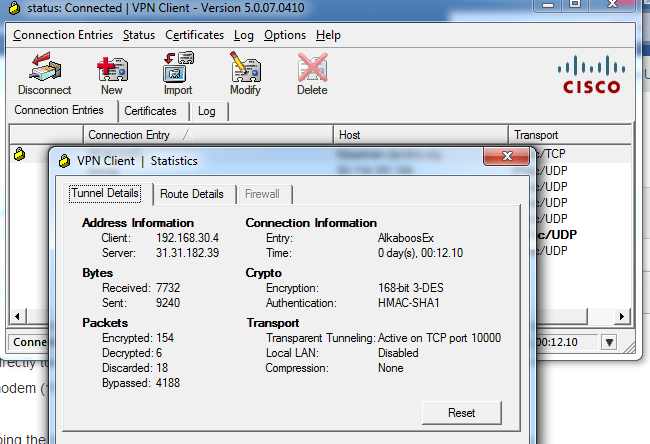Viewport: 650px width, 444px height.
Task: Click the Disconnect toolbar icon
Action: [44, 73]
